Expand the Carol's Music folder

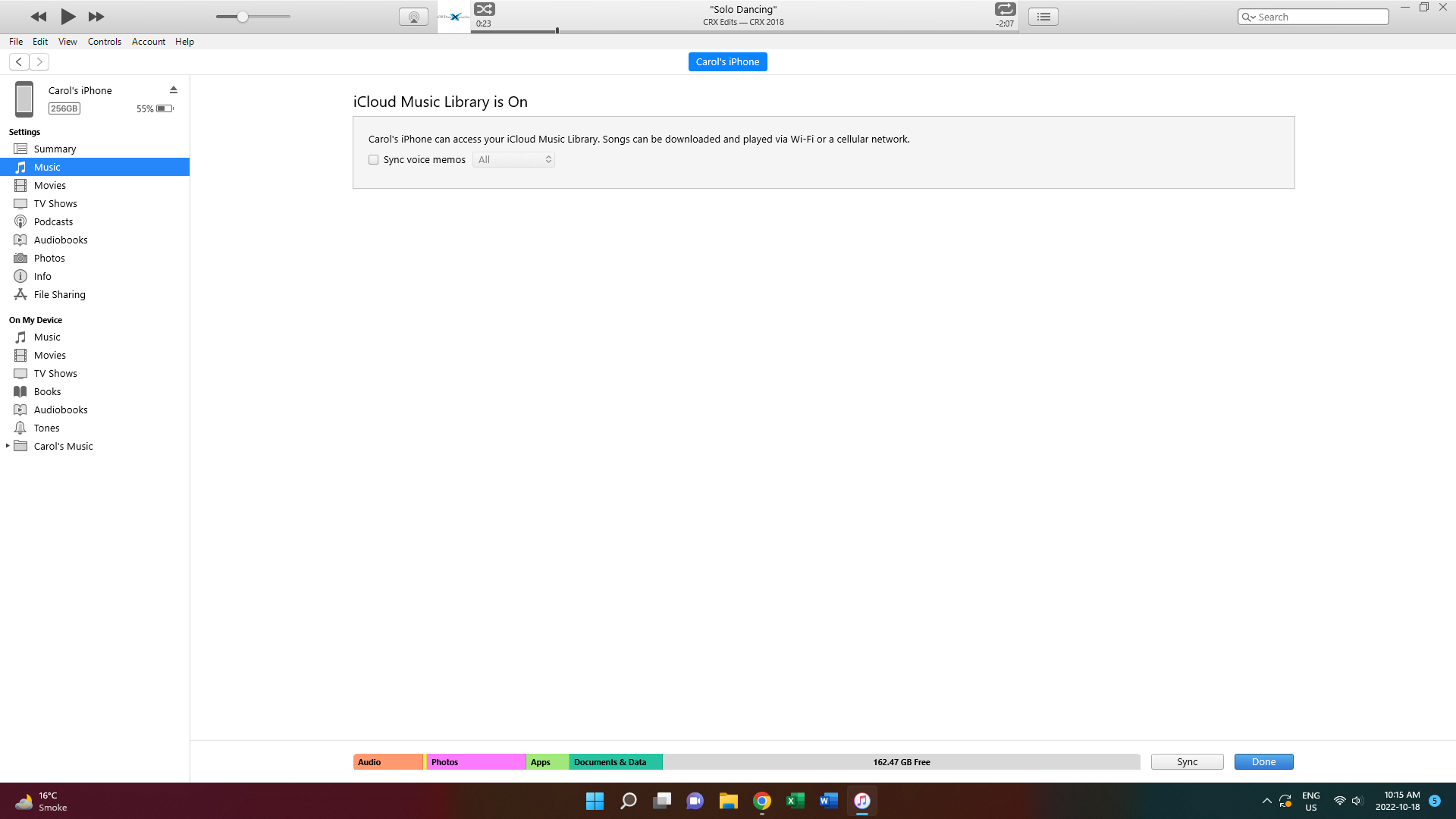pyautogui.click(x=8, y=446)
